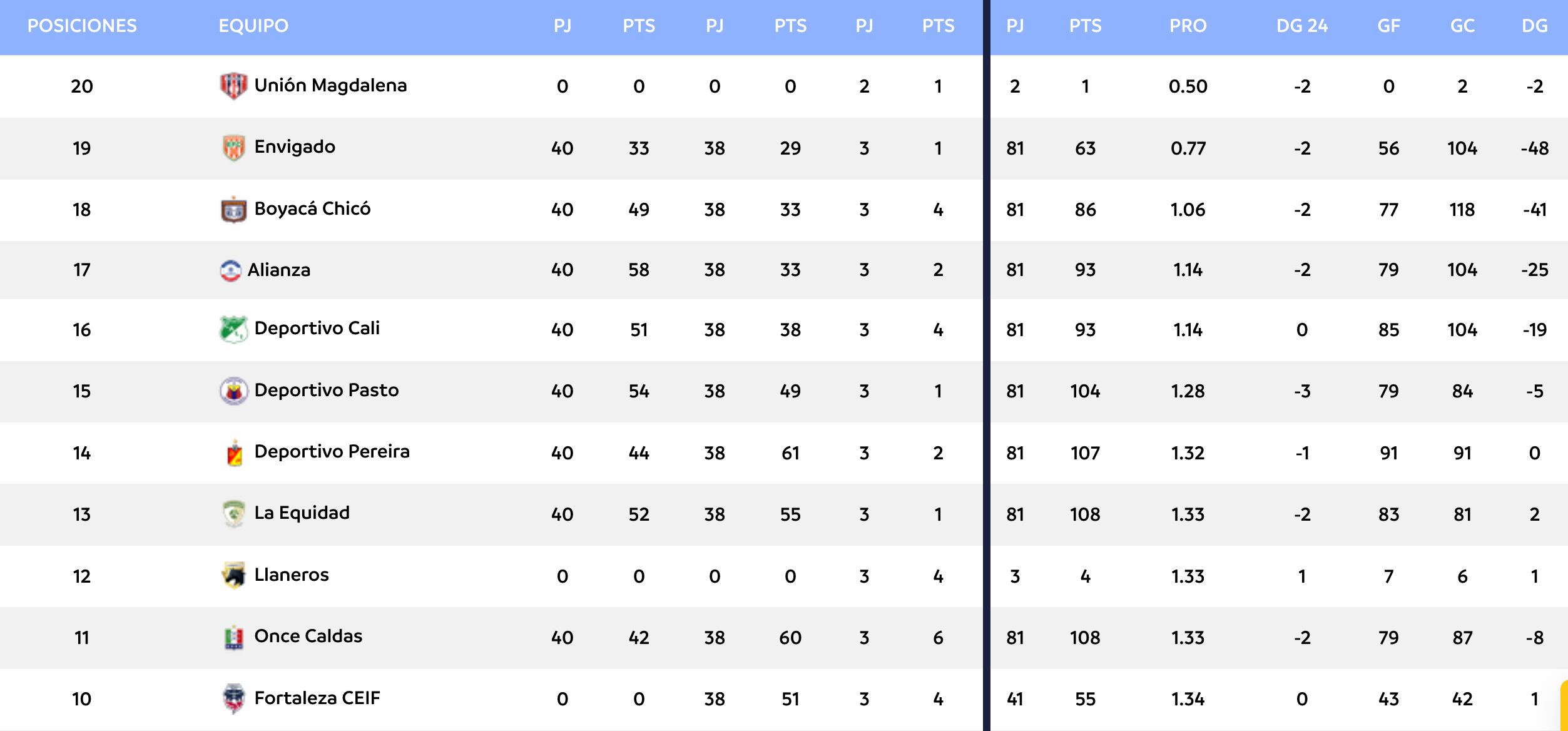The image size is (1568, 731).
Task: Select the Llaneros team name
Action: point(291,575)
